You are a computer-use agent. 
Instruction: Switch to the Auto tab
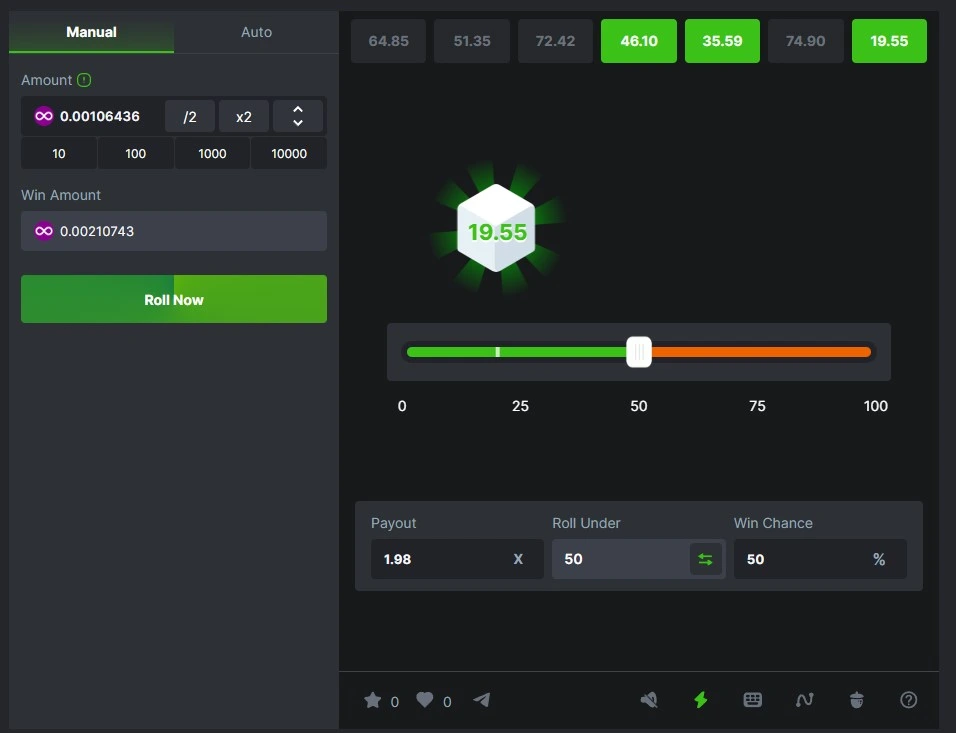click(x=256, y=32)
